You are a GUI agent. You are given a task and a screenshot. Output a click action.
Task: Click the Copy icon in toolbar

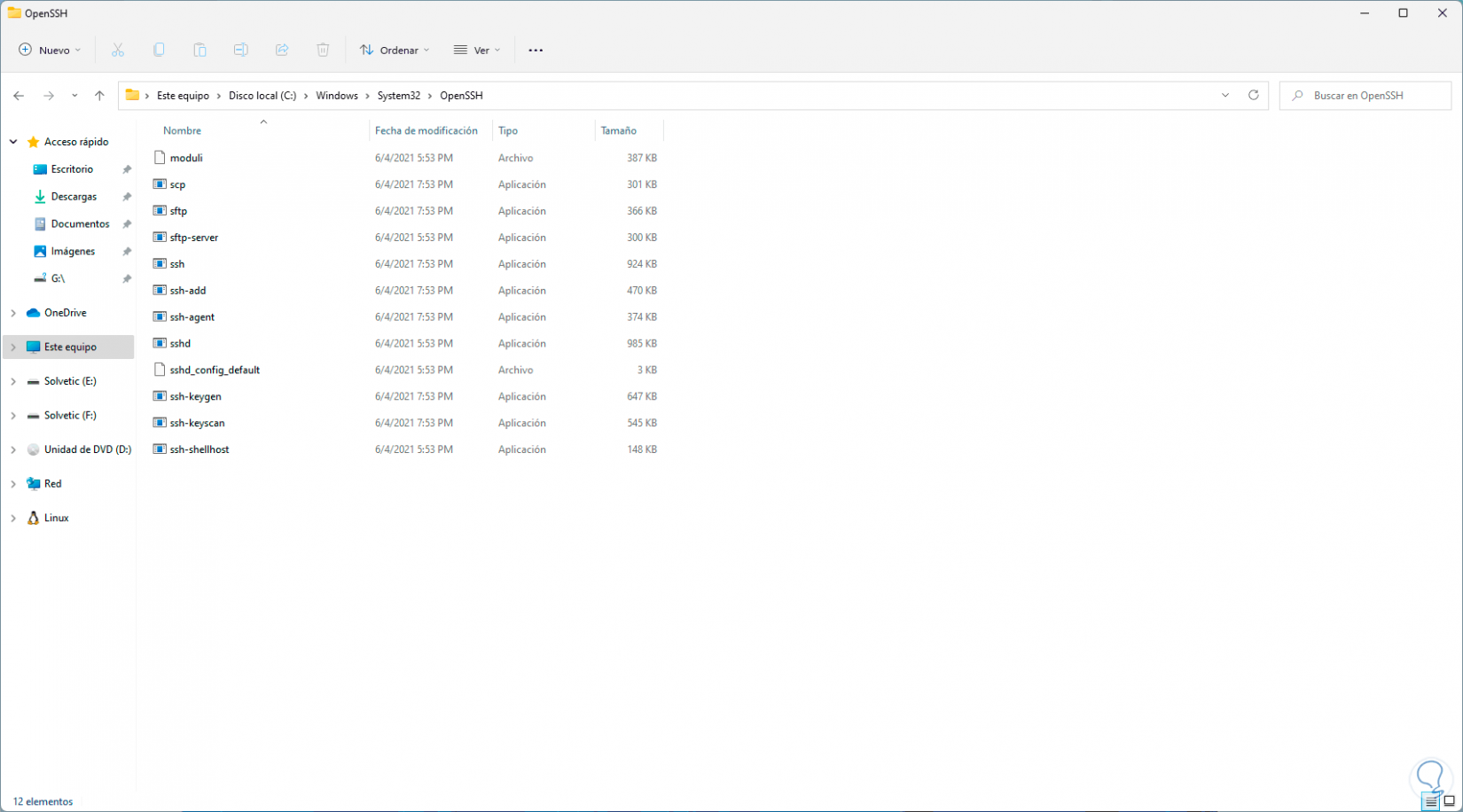(159, 50)
